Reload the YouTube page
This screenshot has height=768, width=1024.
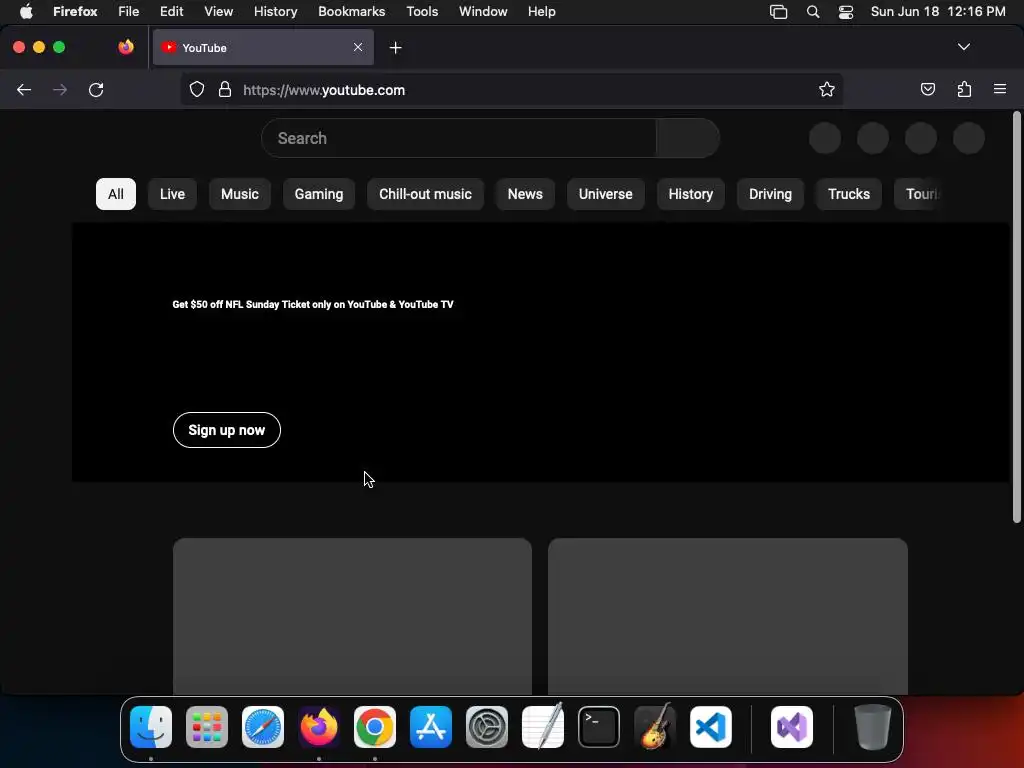[96, 89]
